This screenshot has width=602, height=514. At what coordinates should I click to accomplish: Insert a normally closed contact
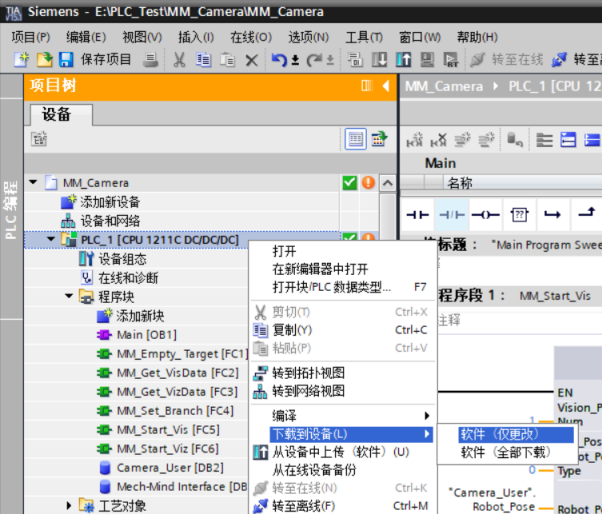[x=452, y=214]
